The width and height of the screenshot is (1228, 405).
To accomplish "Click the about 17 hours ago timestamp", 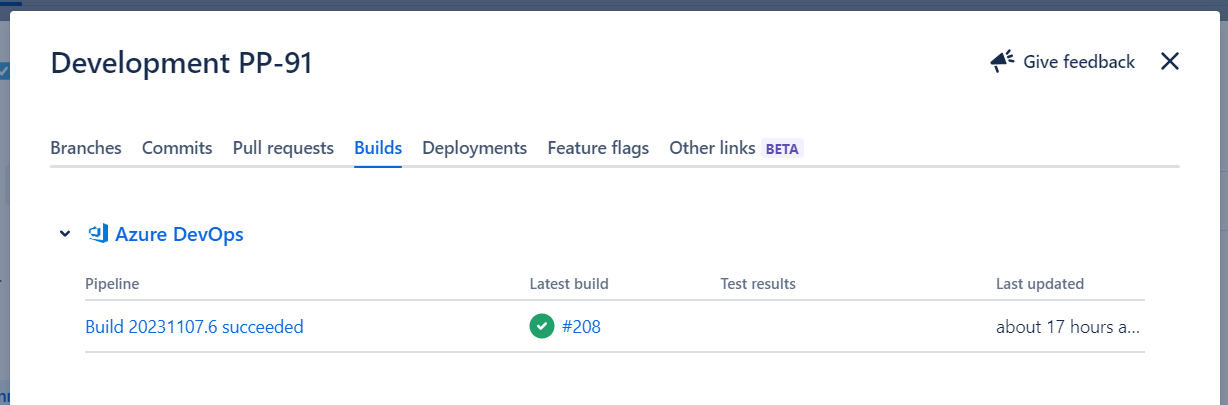I will coord(1067,326).
